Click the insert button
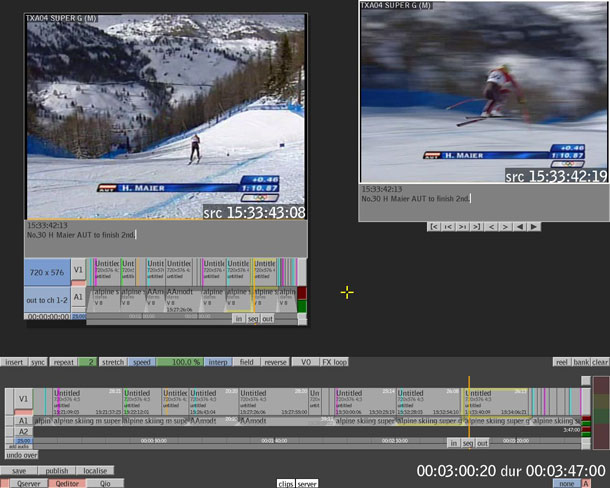 (x=14, y=362)
